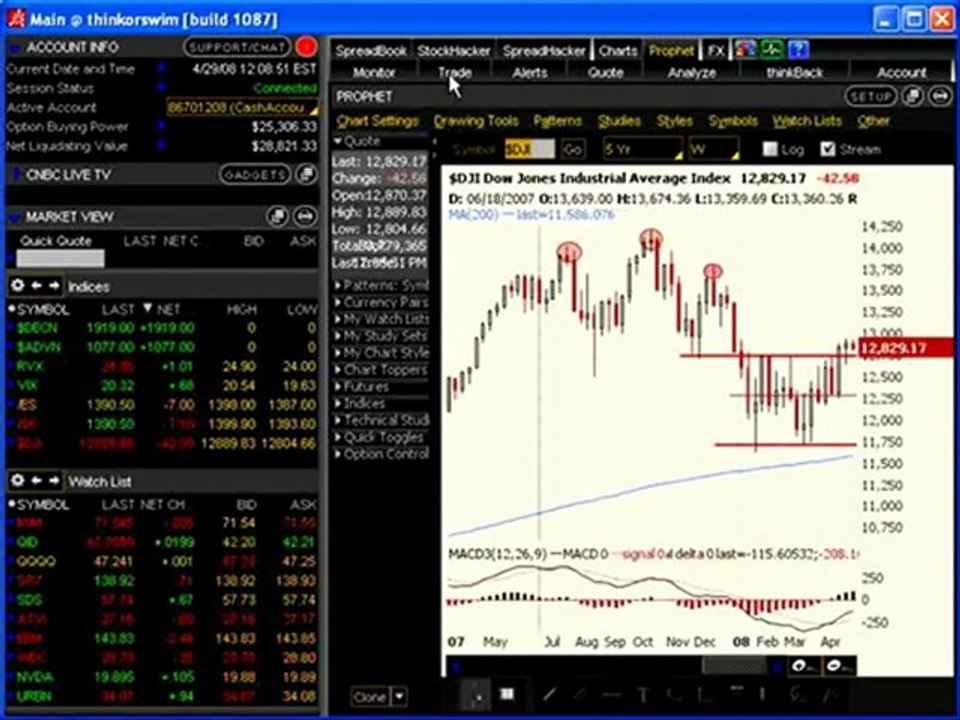
Task: Click the $DJI symbol input field
Action: click(530, 149)
